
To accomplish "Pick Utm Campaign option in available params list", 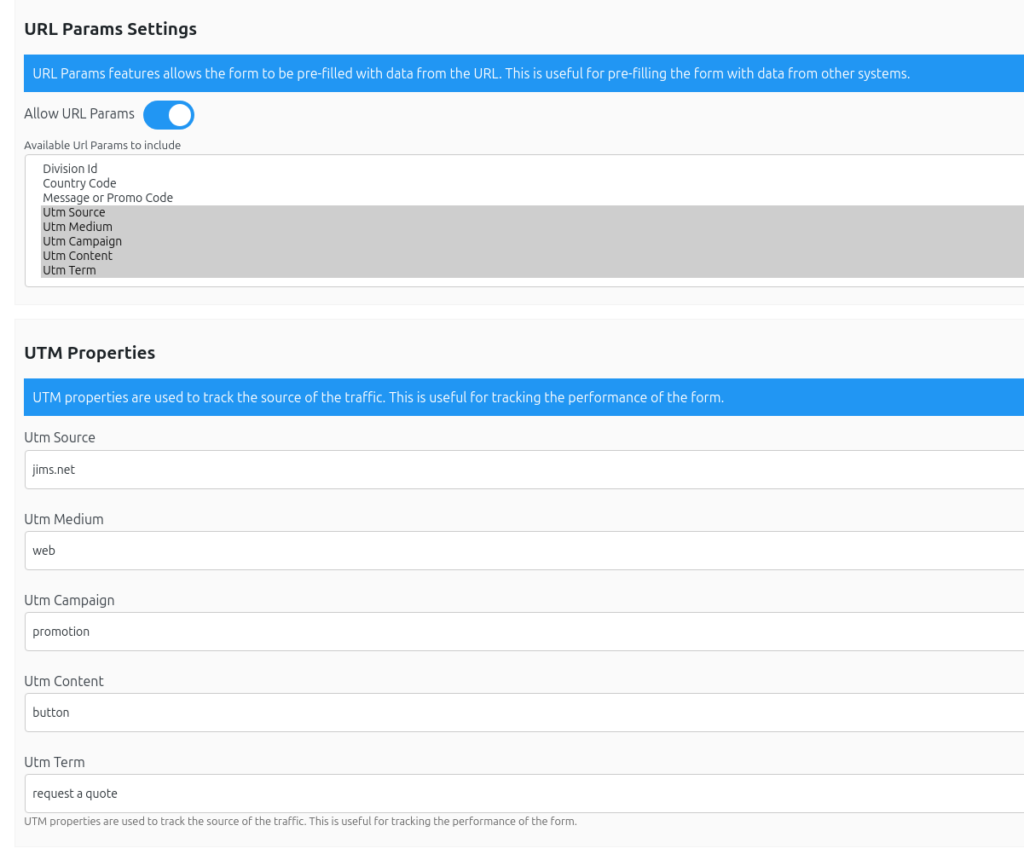I will (x=82, y=241).
